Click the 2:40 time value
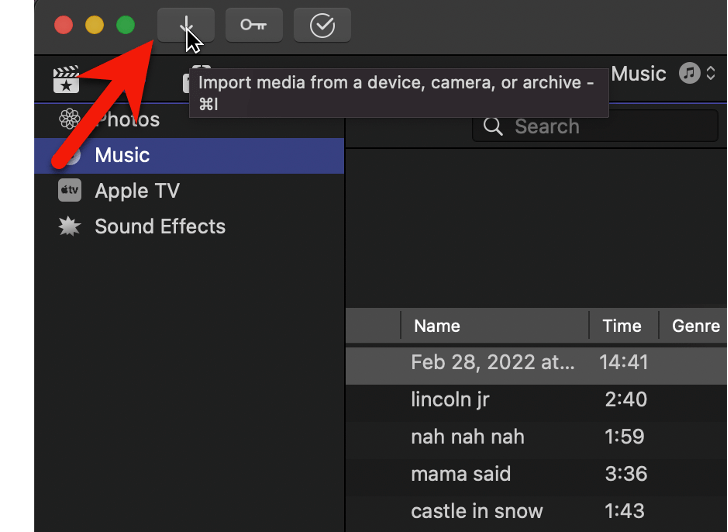The height and width of the screenshot is (532, 728). point(625,399)
